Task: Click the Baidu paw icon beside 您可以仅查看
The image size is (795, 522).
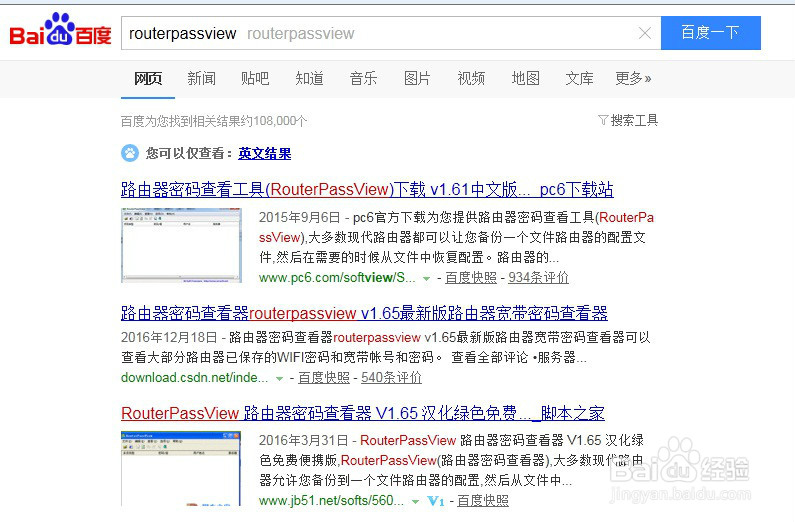Action: coord(130,153)
